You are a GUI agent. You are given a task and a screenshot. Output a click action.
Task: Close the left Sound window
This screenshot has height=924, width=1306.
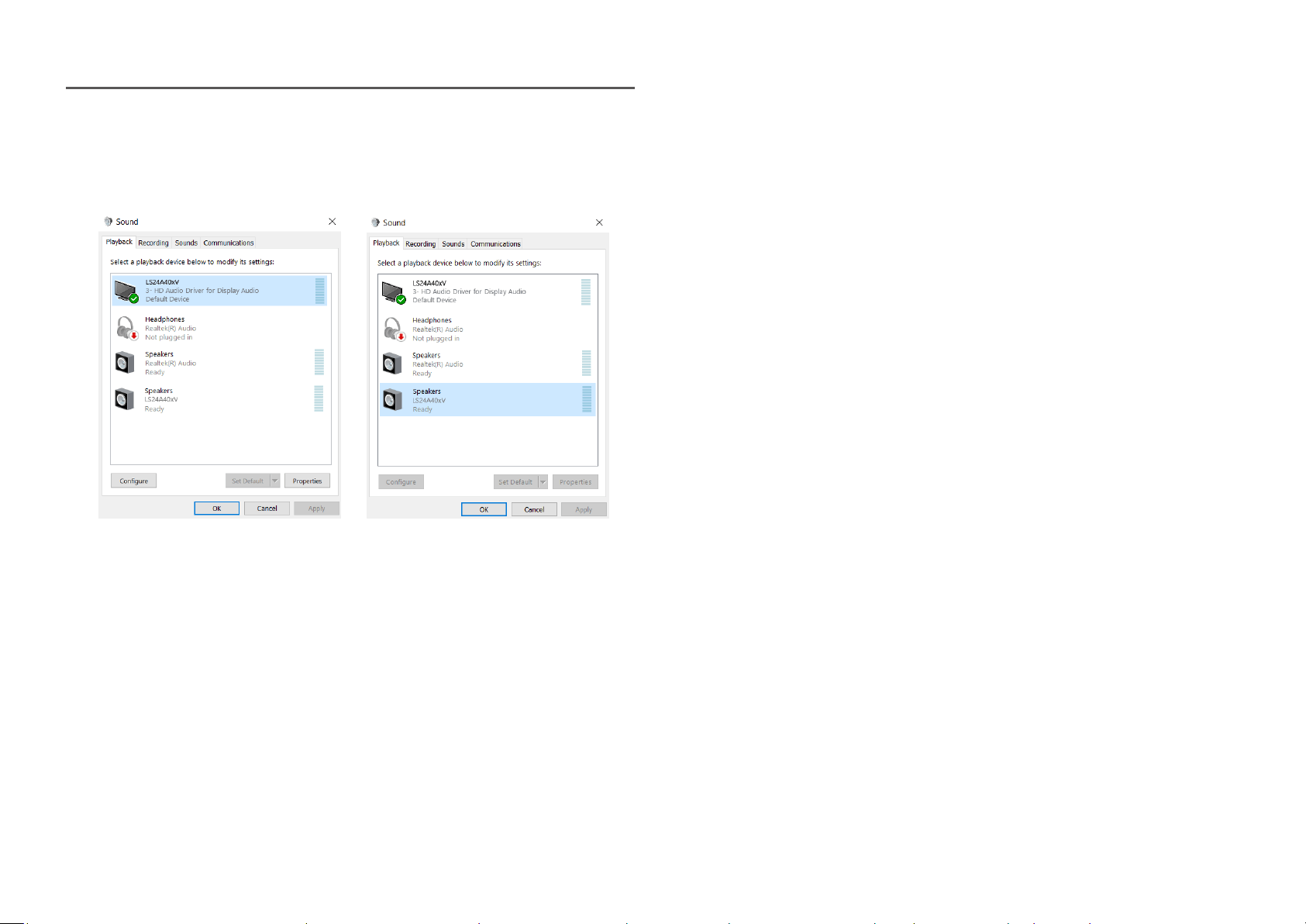click(x=332, y=222)
